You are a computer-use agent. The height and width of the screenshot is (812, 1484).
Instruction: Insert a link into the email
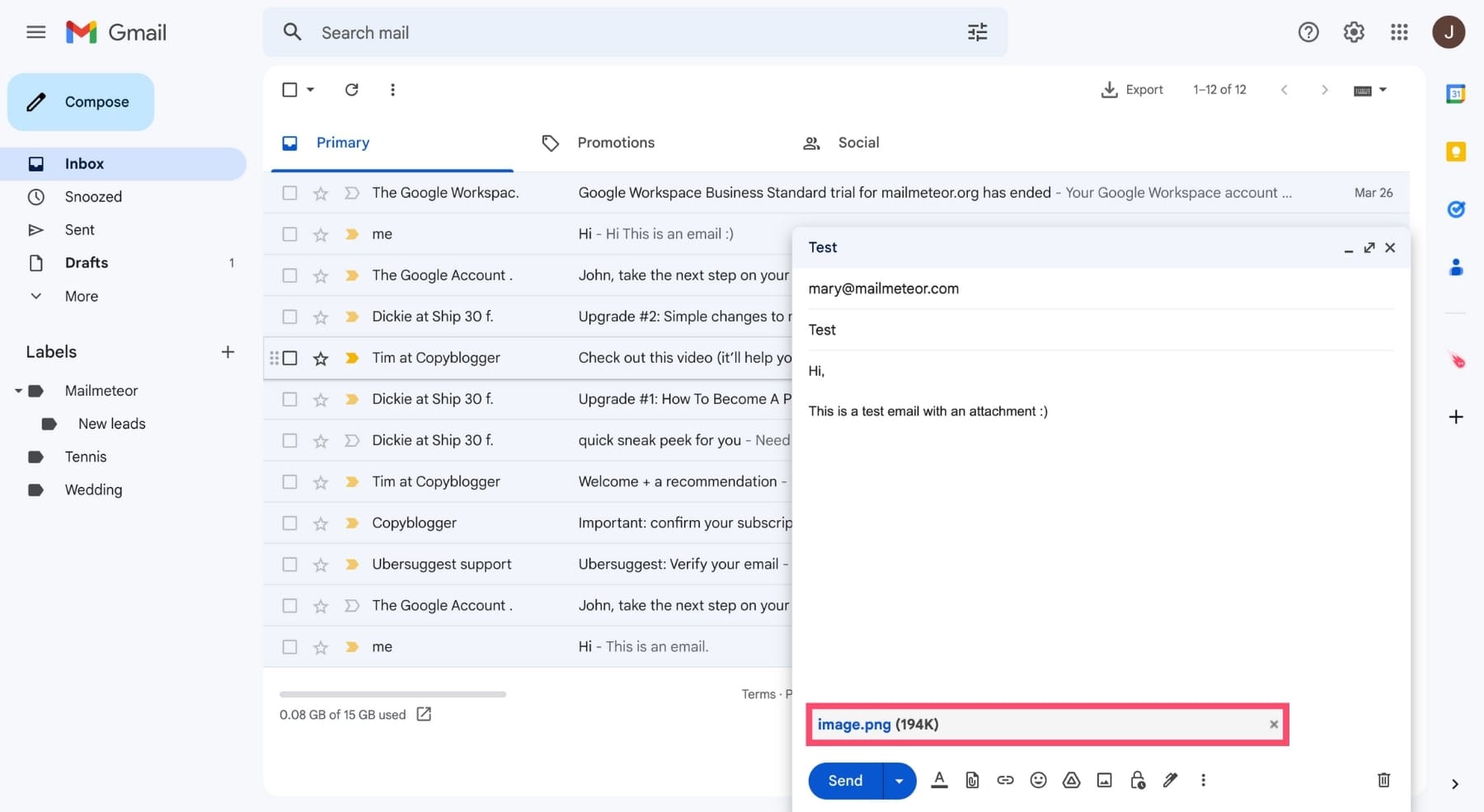(x=1005, y=780)
